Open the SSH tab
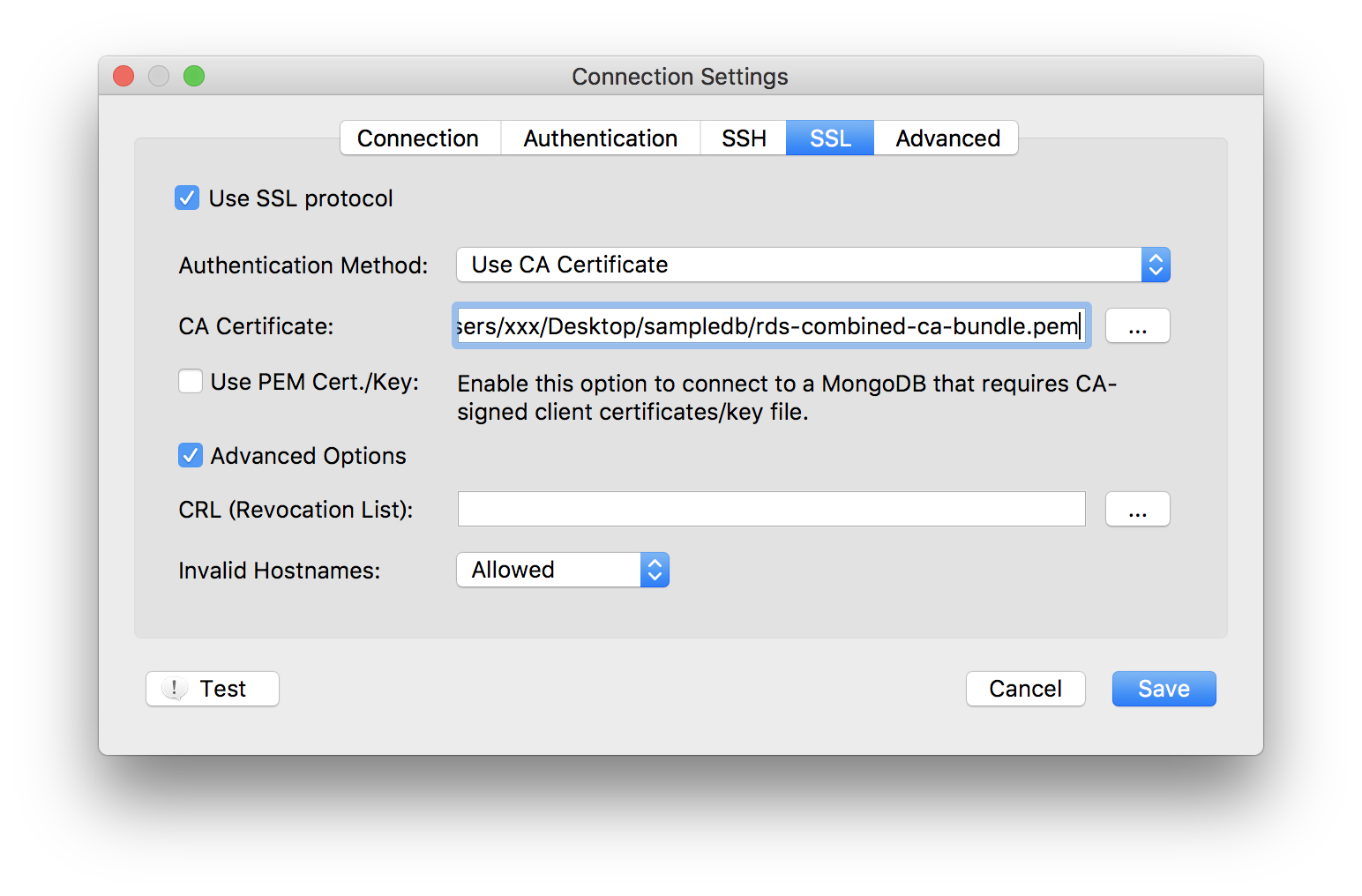 (x=744, y=138)
